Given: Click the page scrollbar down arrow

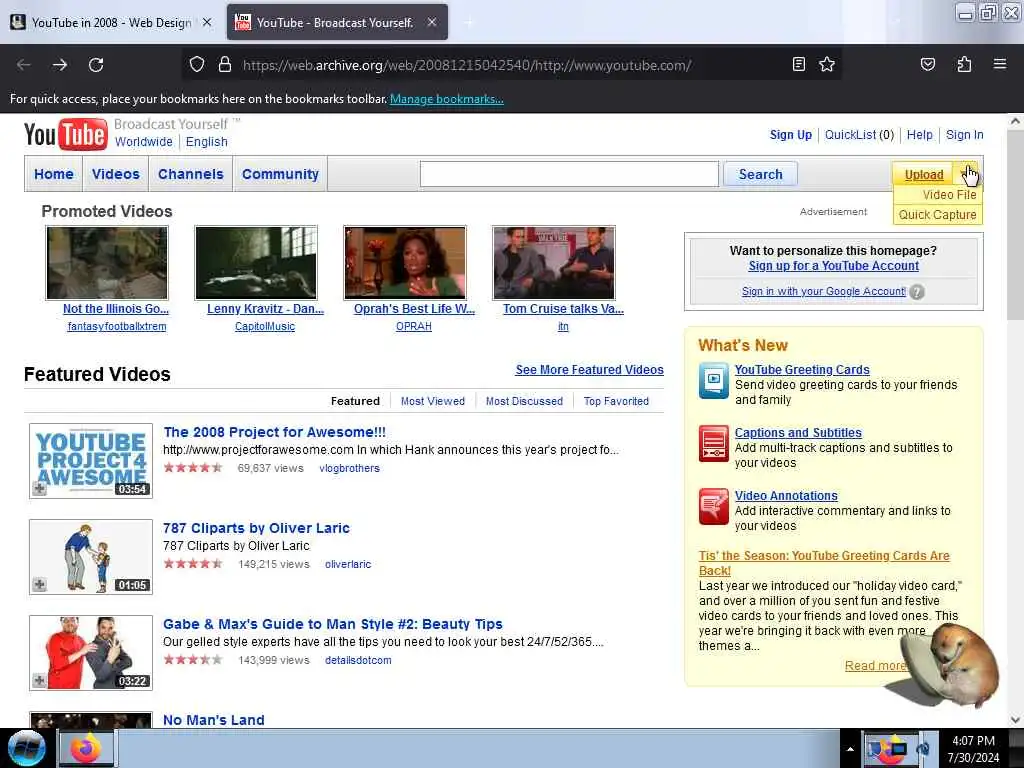Looking at the screenshot, I should 1015,719.
